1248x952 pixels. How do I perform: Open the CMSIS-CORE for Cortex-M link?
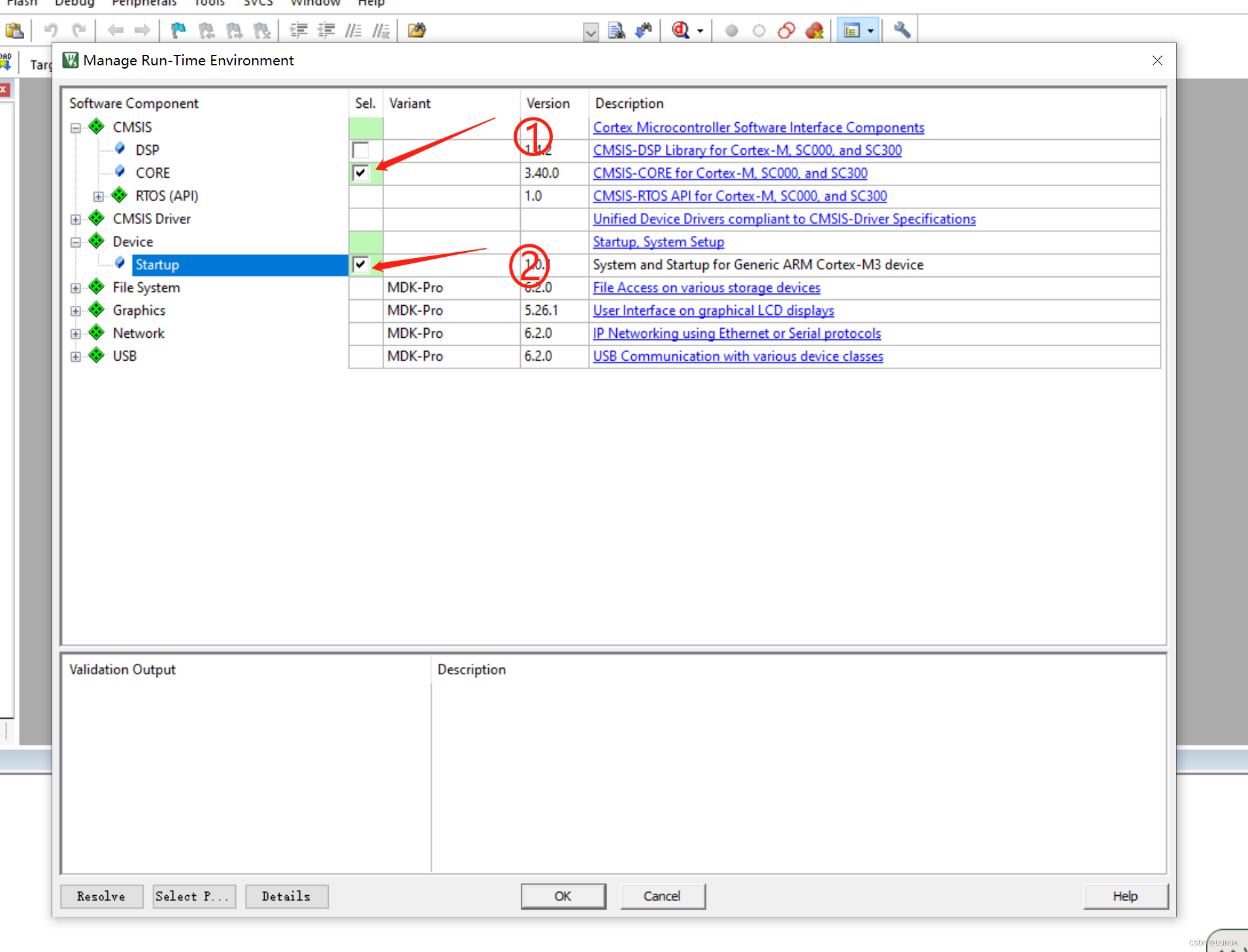coord(730,173)
